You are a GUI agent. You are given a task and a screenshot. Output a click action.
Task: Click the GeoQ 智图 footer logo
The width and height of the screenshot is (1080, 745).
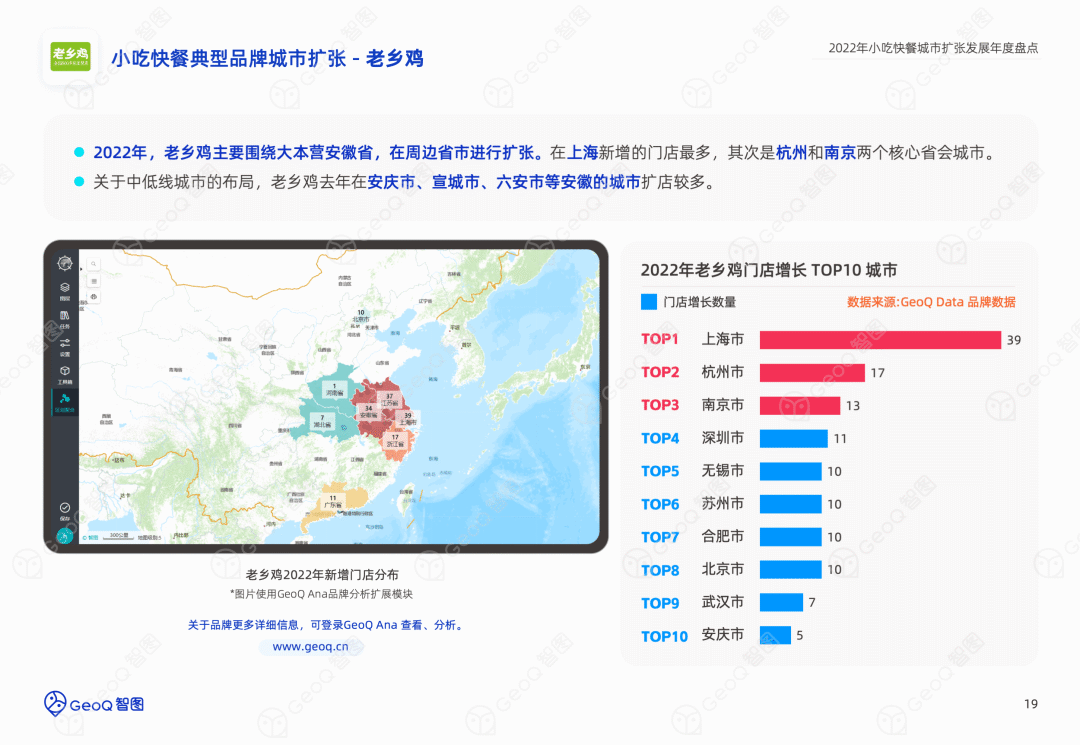[94, 704]
